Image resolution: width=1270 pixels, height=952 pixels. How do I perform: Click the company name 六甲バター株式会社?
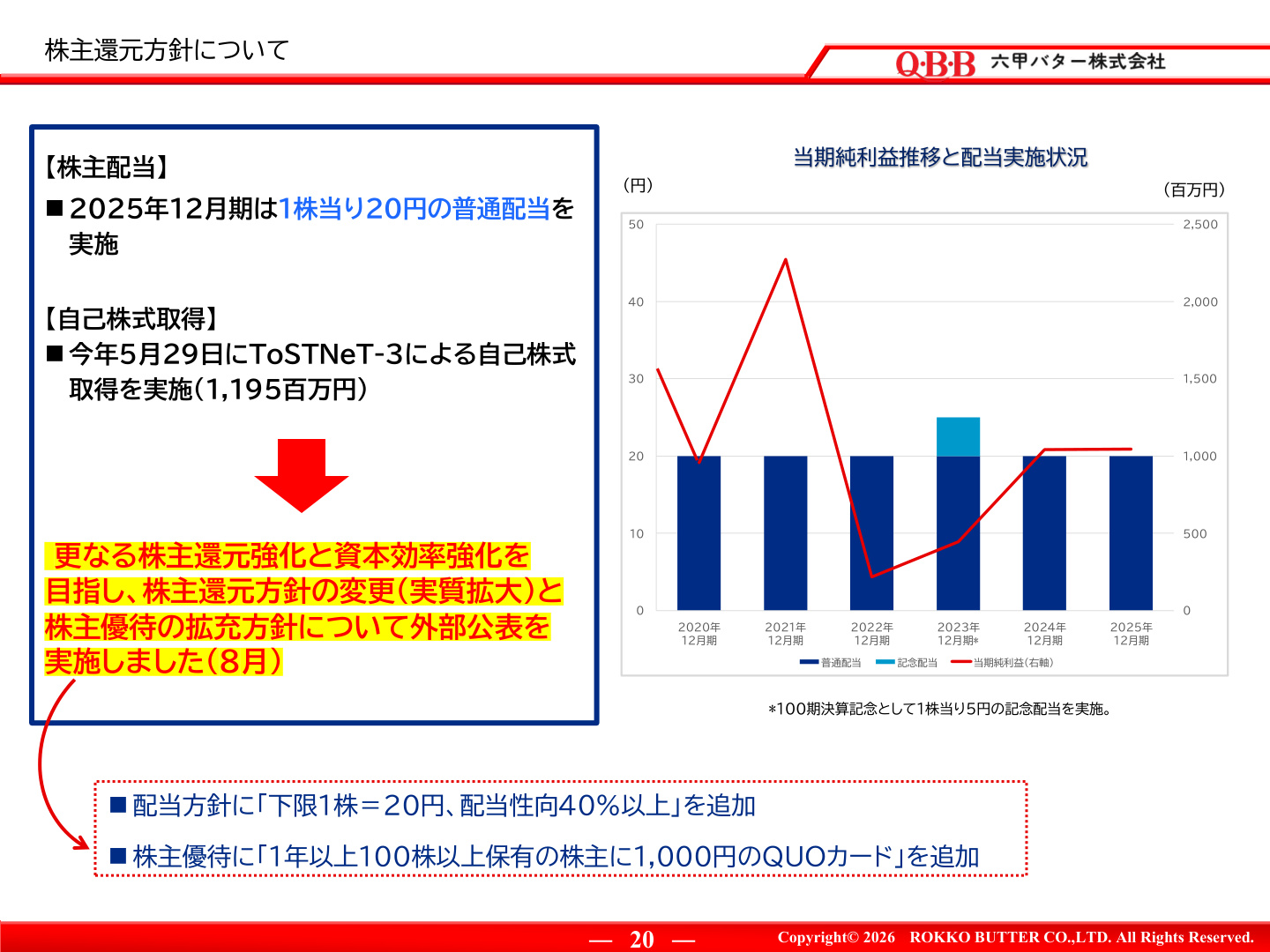(x=1078, y=61)
